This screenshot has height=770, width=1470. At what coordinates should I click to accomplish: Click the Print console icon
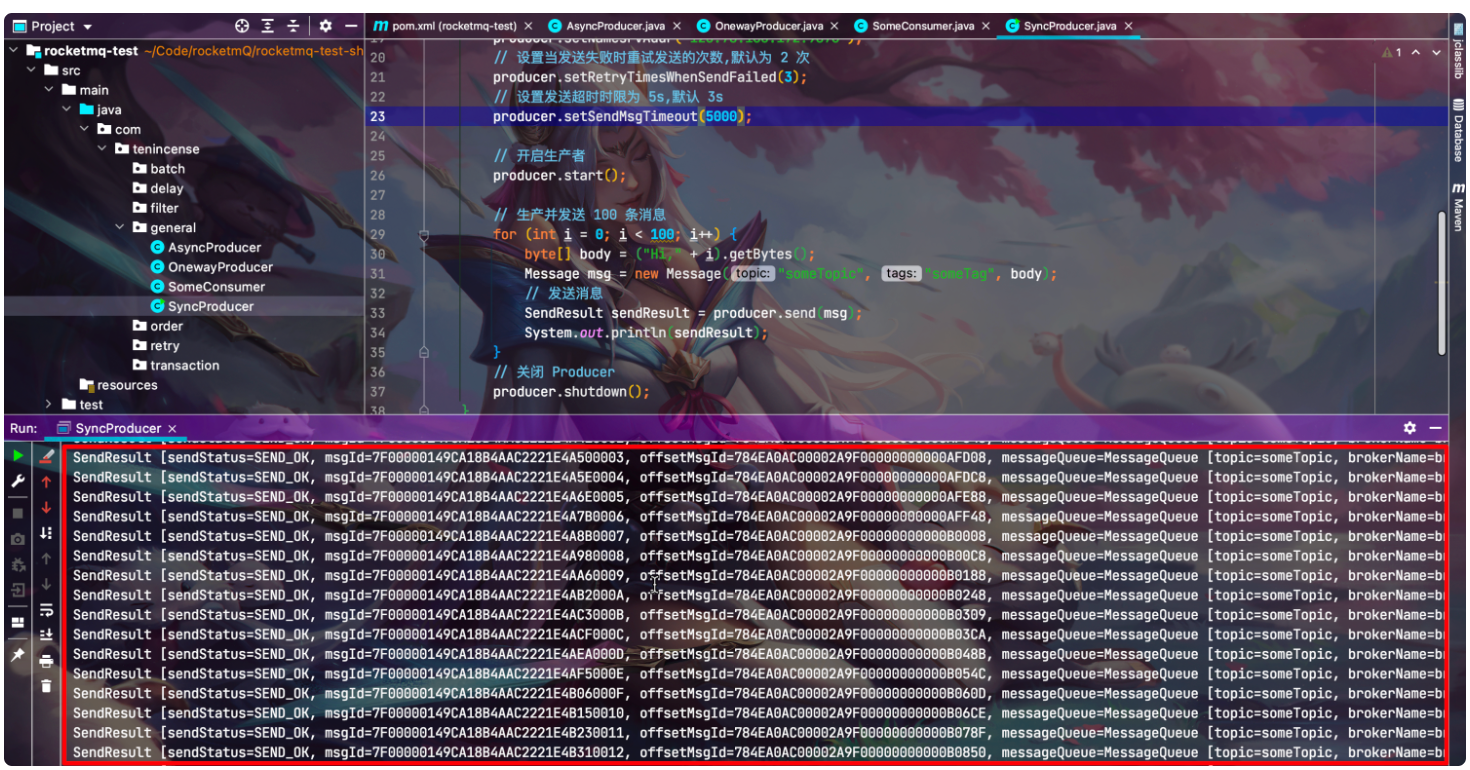point(46,661)
